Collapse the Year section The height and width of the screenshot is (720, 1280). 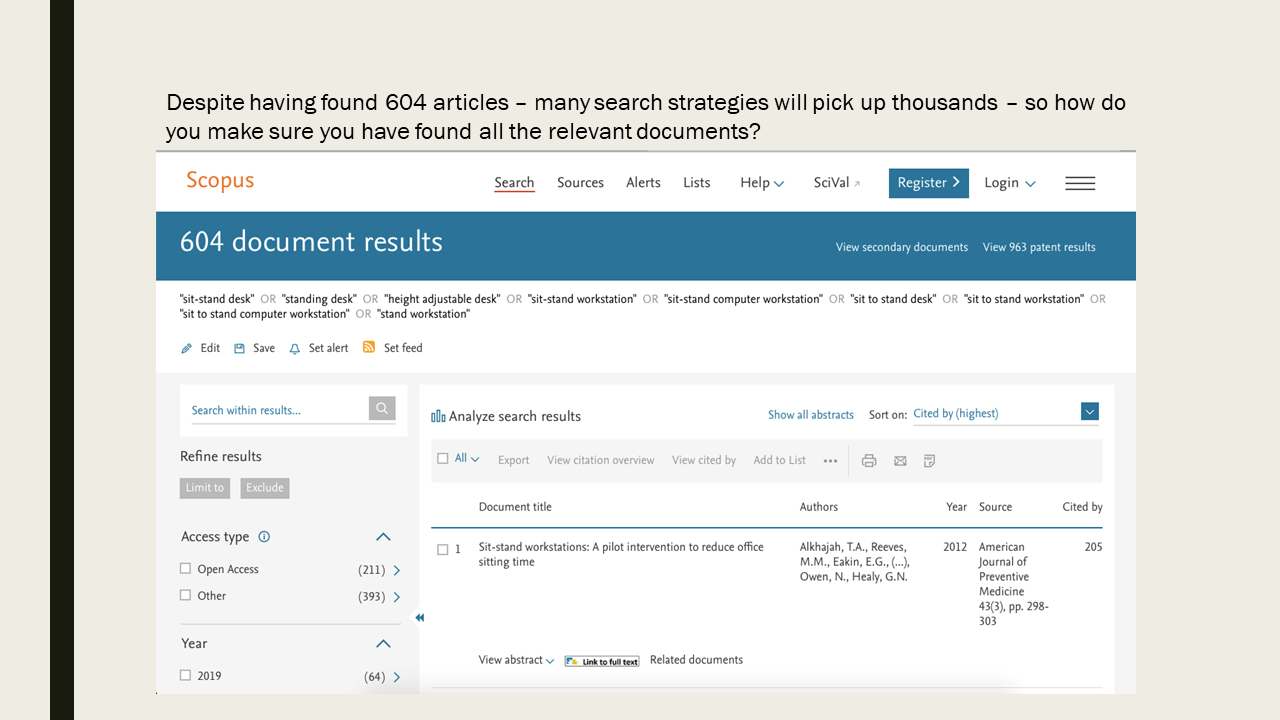point(383,644)
